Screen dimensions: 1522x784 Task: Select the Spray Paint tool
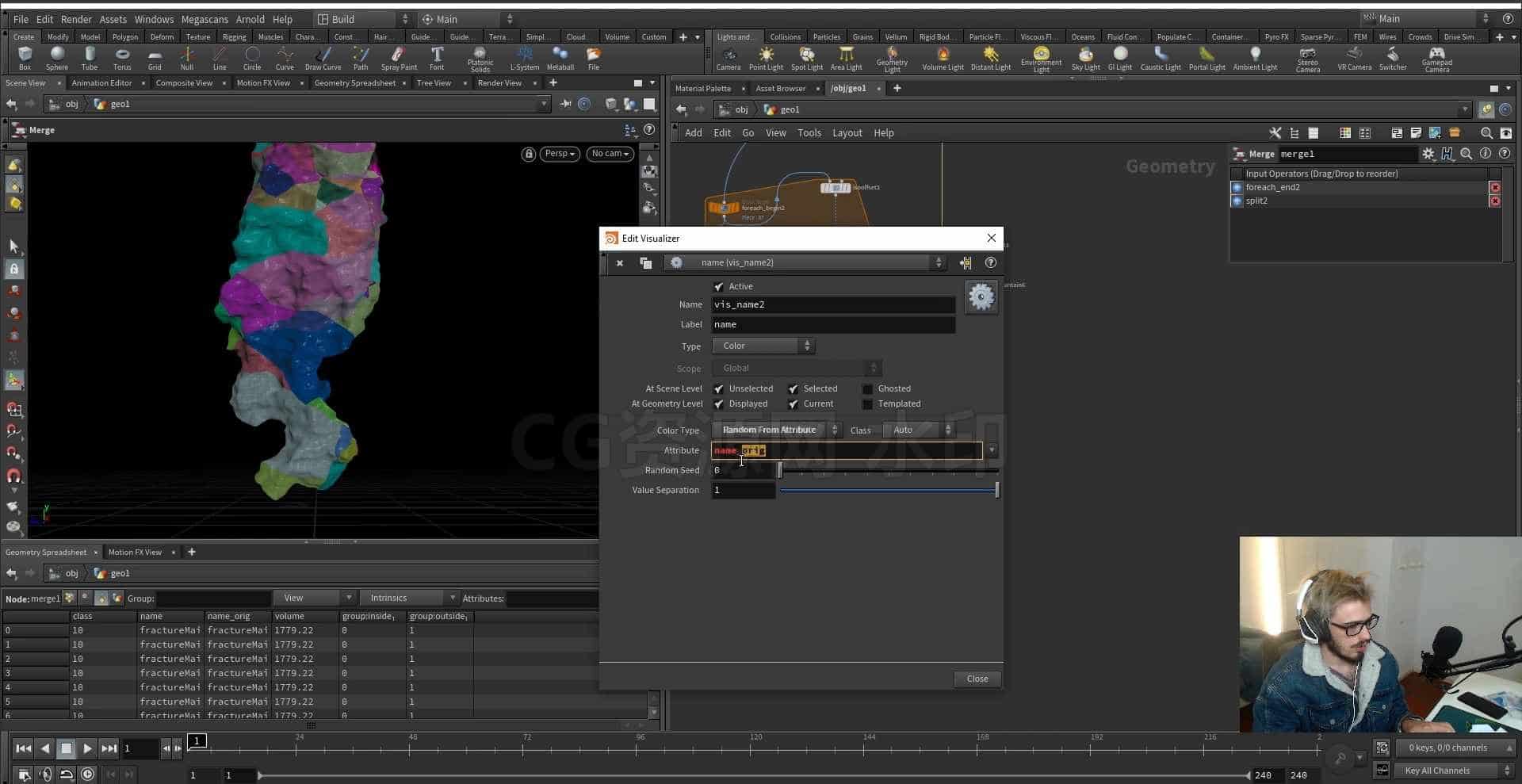pyautogui.click(x=399, y=58)
